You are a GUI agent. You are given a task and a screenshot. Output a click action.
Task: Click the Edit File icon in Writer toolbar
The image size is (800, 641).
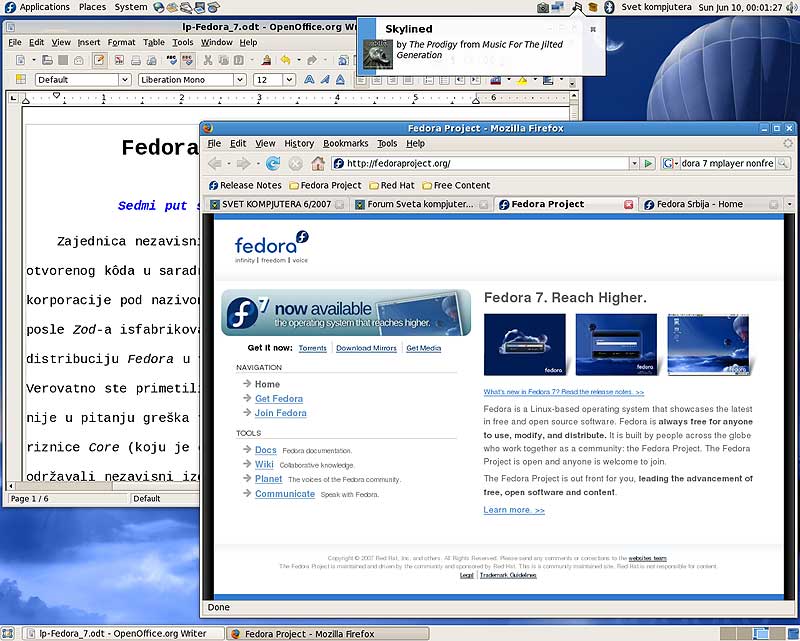tap(99, 60)
